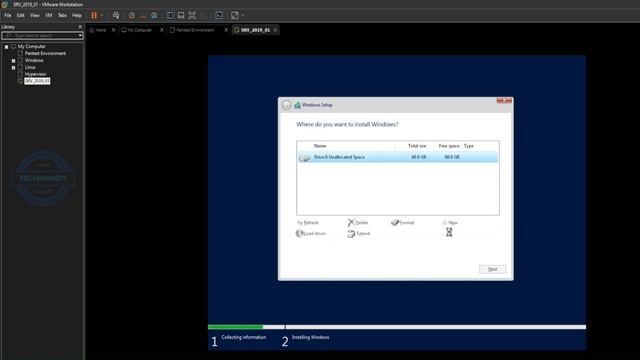Collapse the My Computer tree node

tap(7, 47)
